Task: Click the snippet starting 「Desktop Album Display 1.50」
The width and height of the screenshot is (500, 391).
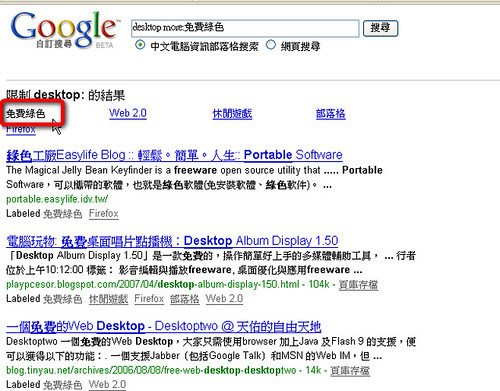Action: click(x=211, y=263)
